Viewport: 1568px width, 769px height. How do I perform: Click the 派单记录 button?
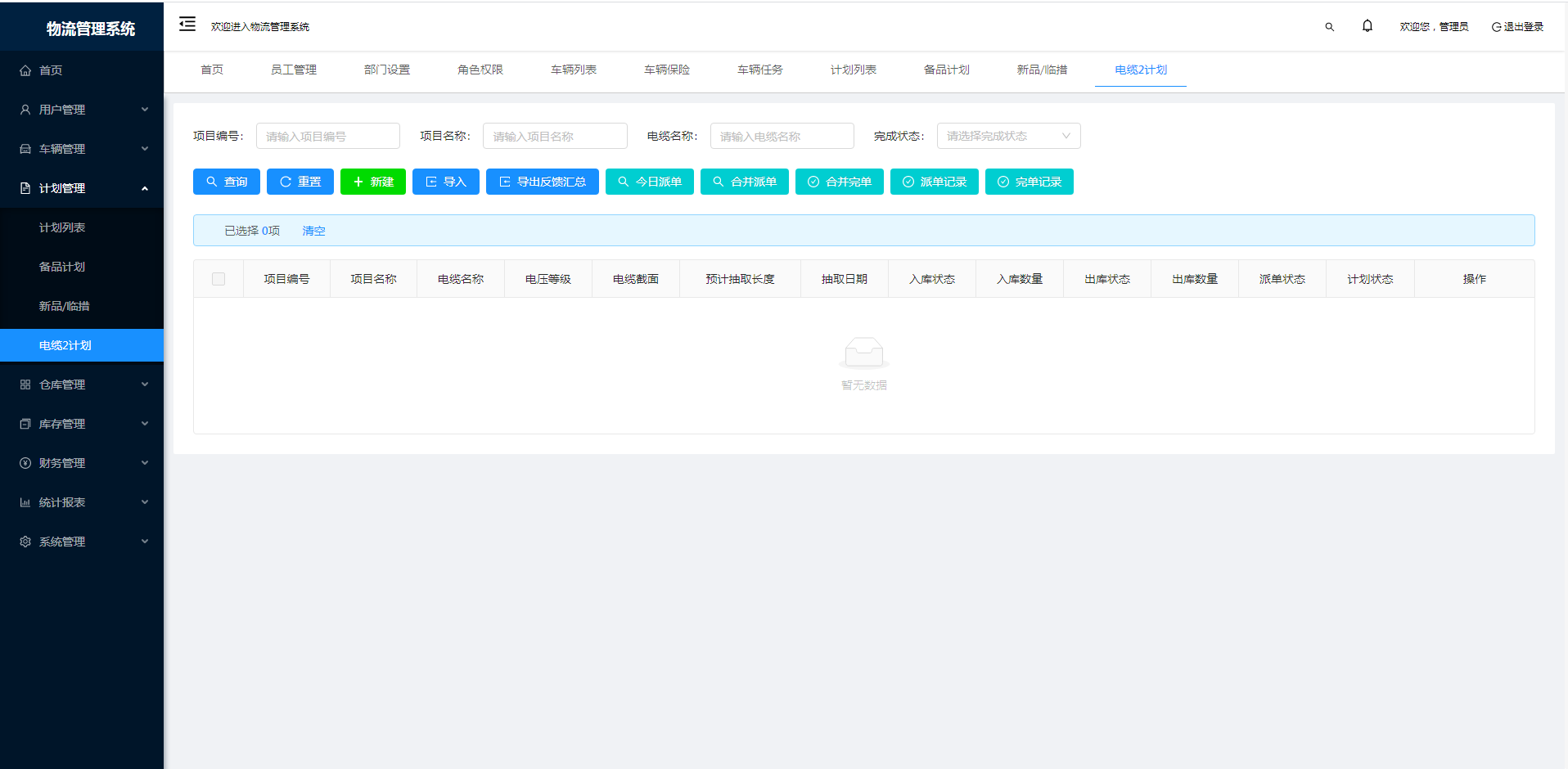point(935,182)
